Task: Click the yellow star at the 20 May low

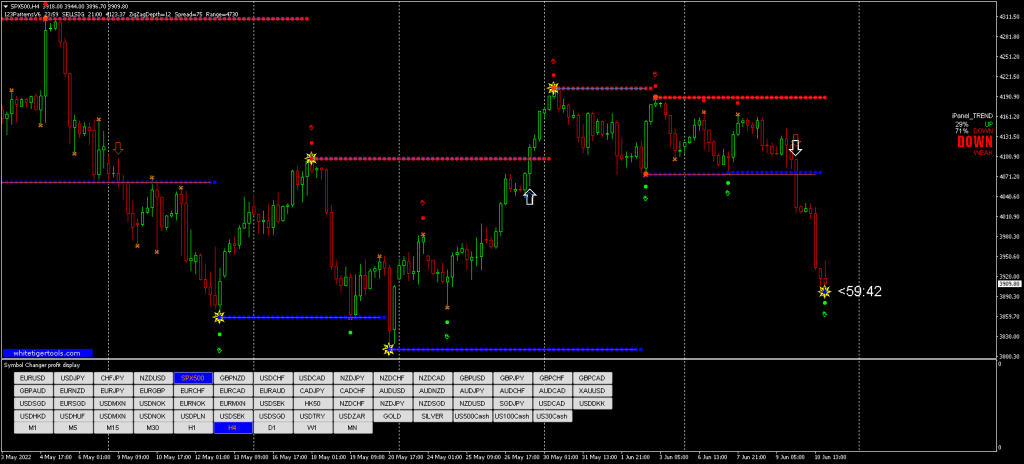Action: pyautogui.click(x=388, y=349)
